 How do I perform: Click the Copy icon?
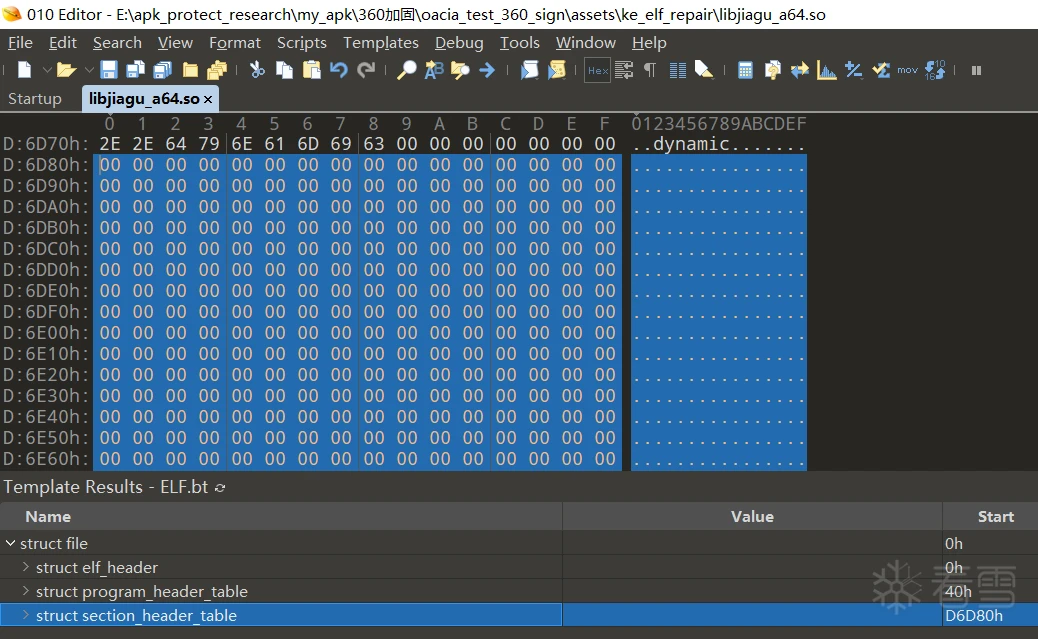284,70
